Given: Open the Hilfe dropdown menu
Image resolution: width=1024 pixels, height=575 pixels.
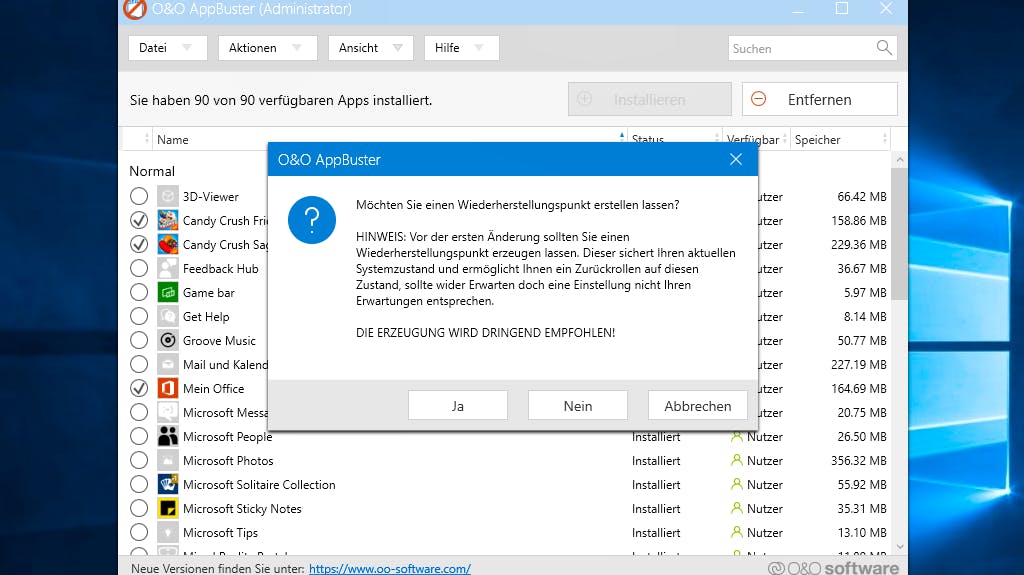Looking at the screenshot, I should pyautogui.click(x=462, y=48).
